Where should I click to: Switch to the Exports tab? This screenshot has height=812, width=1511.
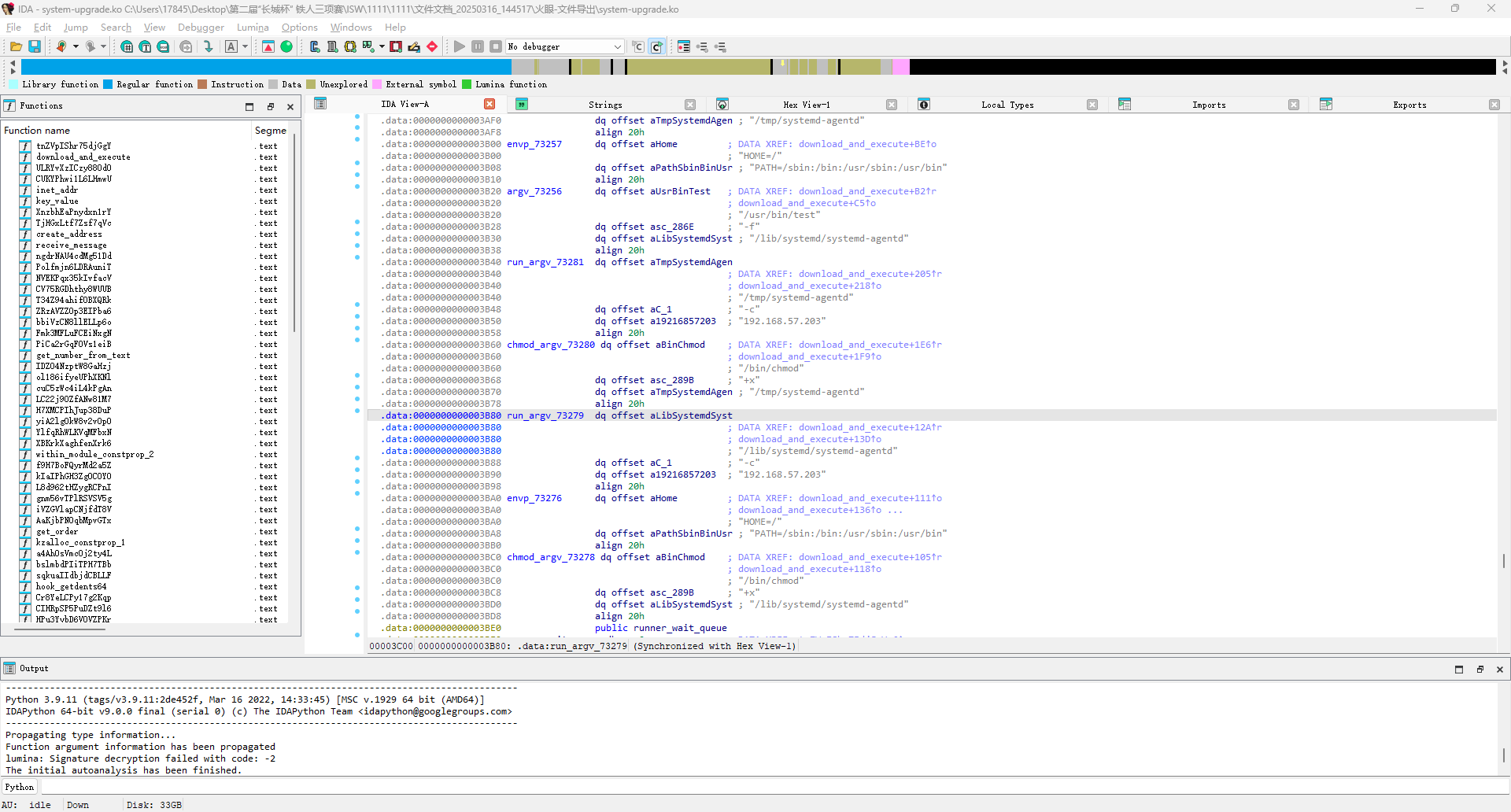click(x=1409, y=105)
